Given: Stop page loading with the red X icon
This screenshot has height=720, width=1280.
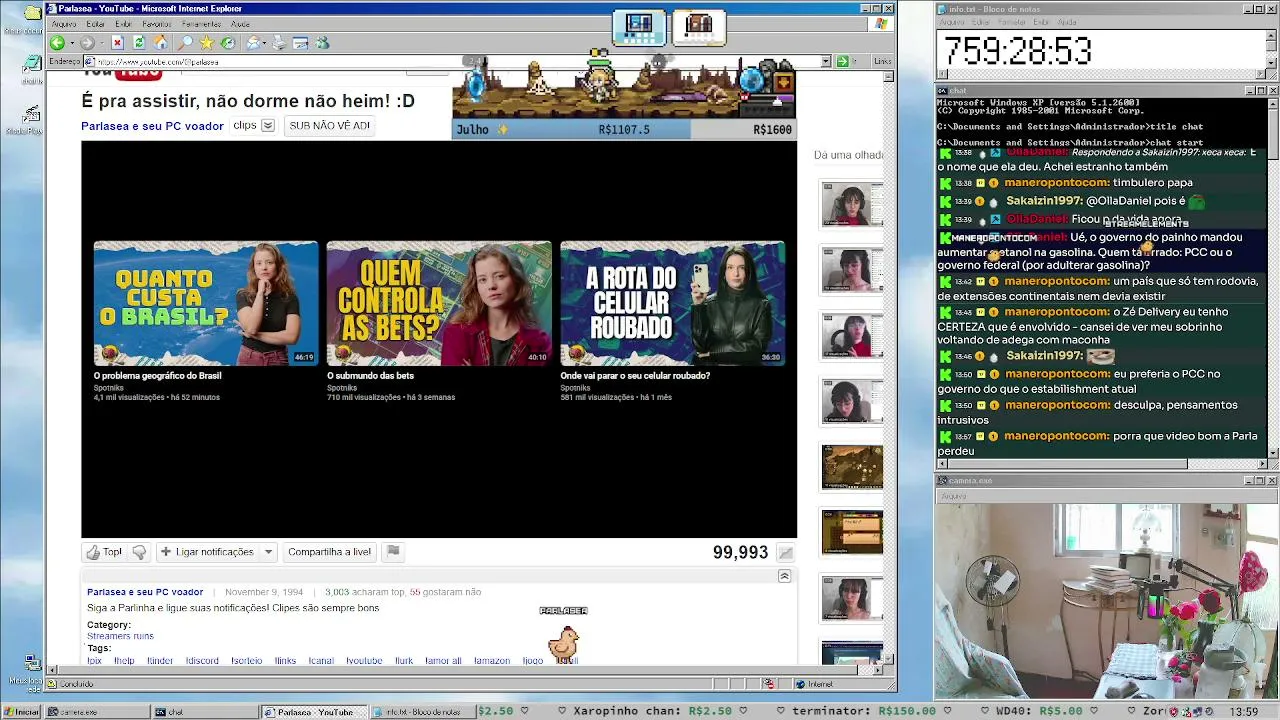Looking at the screenshot, I should coord(117,43).
